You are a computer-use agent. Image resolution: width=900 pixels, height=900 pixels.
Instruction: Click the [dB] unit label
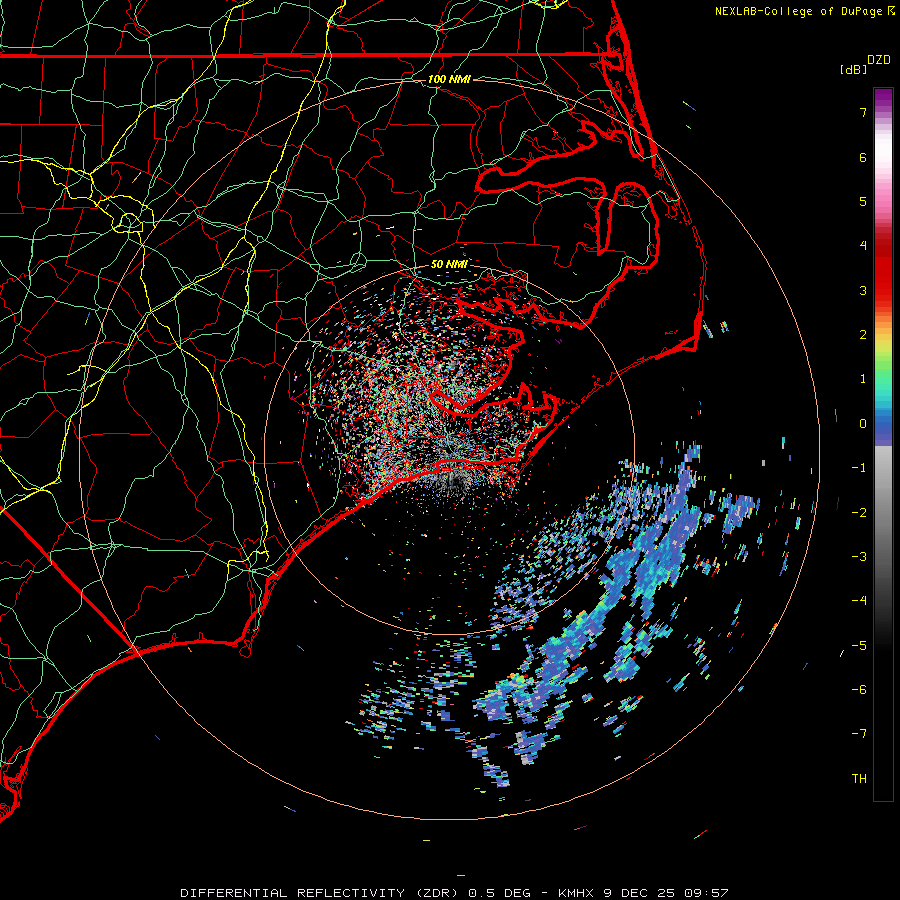pyautogui.click(x=853, y=69)
